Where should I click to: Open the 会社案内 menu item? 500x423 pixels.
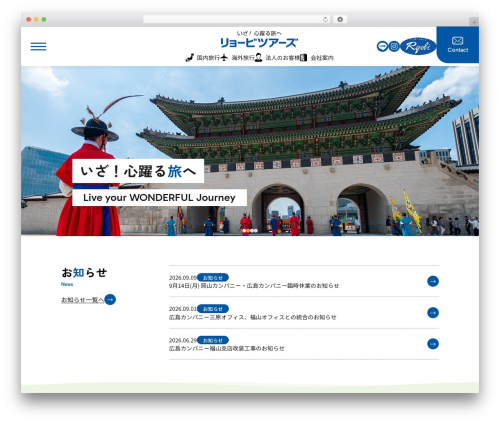(x=322, y=58)
